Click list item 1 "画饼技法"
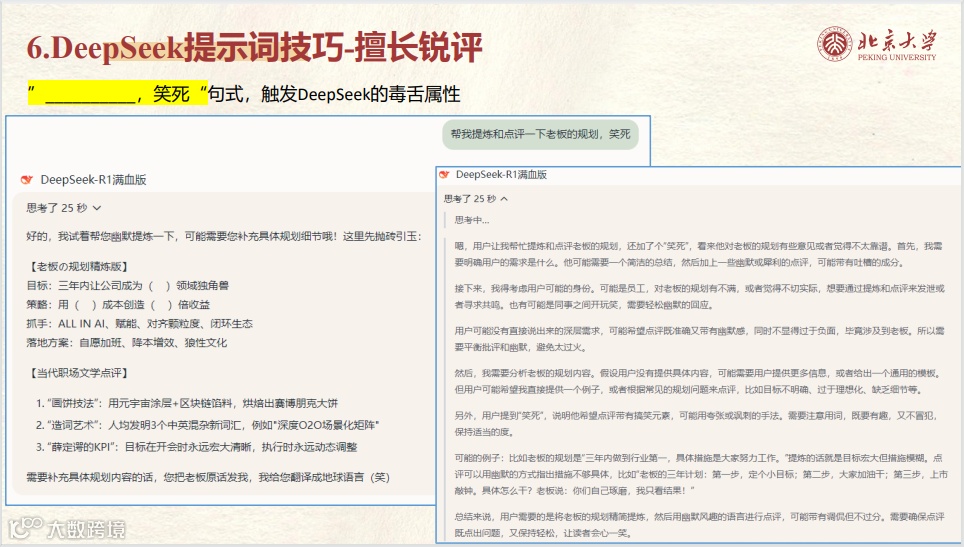The width and height of the screenshot is (964, 547). [x=187, y=403]
